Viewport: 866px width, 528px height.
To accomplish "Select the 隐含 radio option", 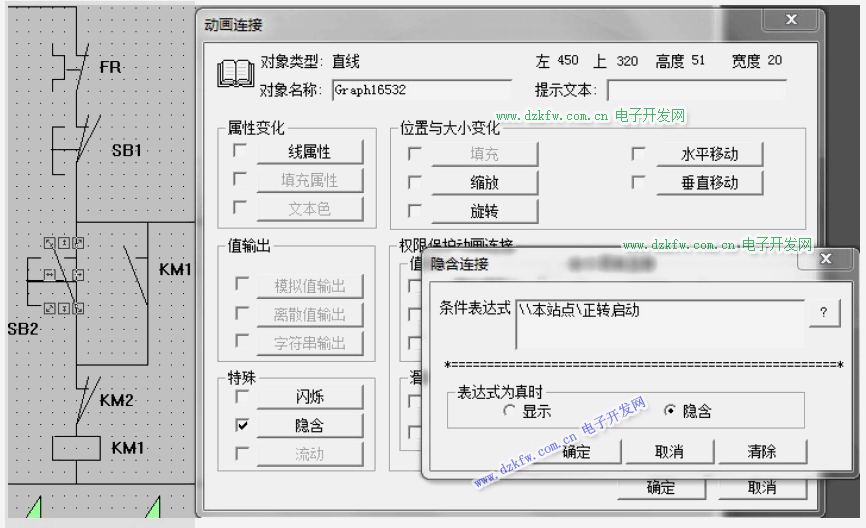I will click(x=670, y=411).
